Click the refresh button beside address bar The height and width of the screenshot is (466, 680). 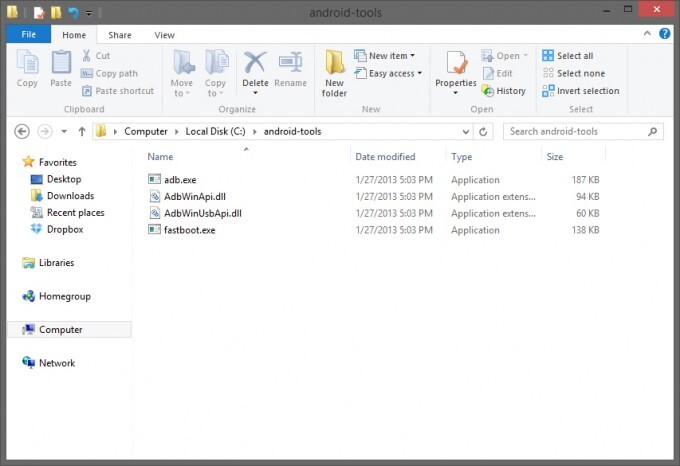pos(484,131)
